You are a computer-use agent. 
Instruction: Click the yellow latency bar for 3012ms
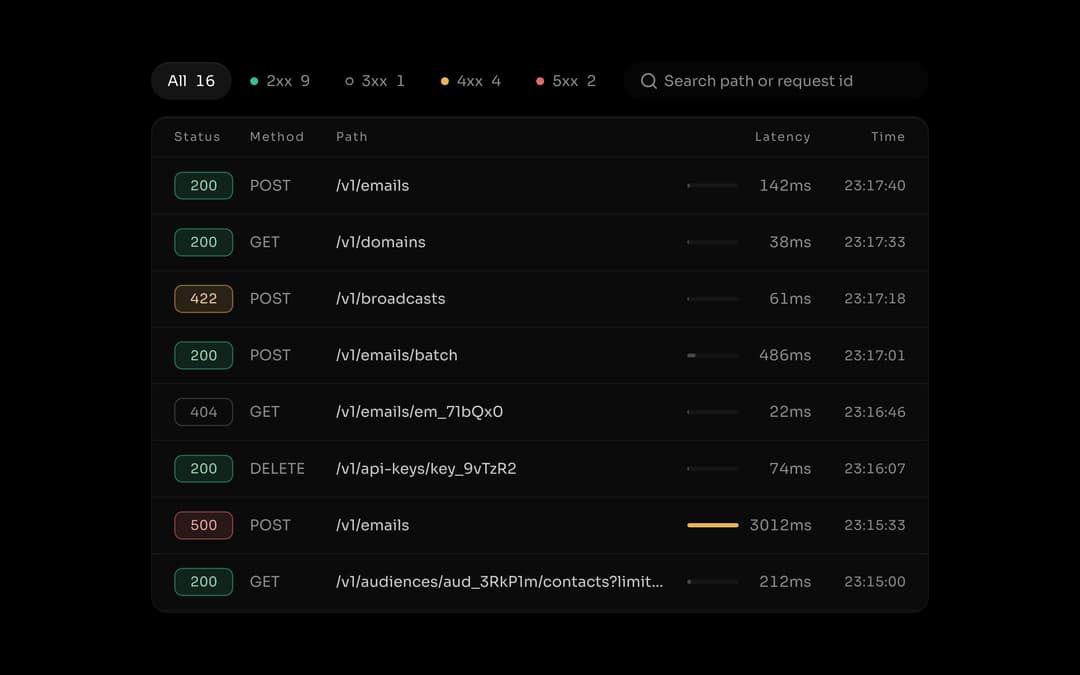tap(713, 525)
